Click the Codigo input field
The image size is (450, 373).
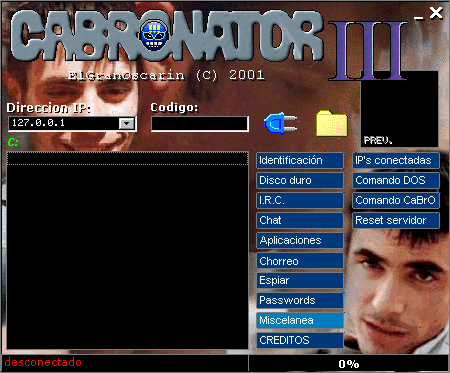click(200, 124)
